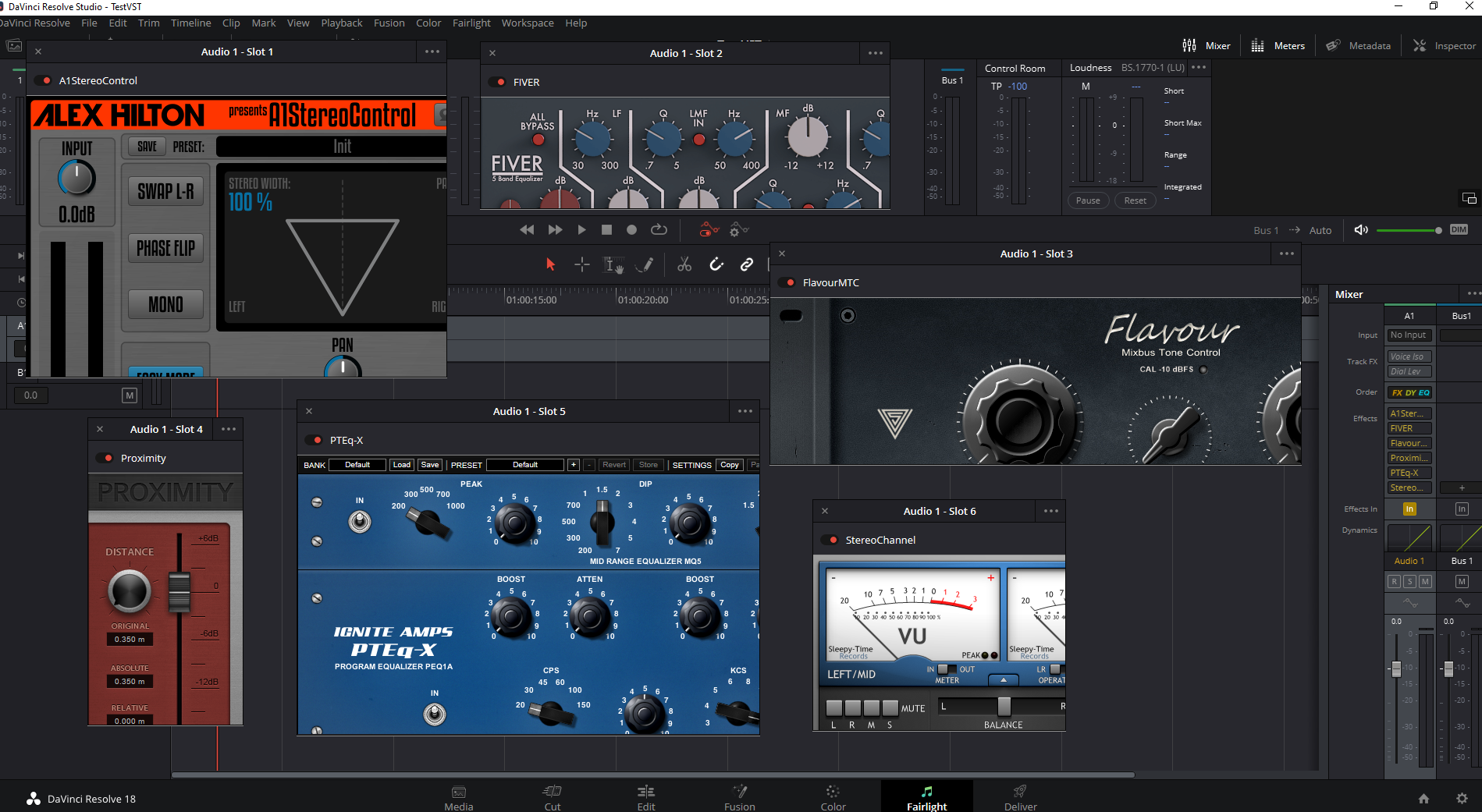Viewport: 1482px width, 812px height.
Task: Open the Fairlight menu
Action: (471, 23)
